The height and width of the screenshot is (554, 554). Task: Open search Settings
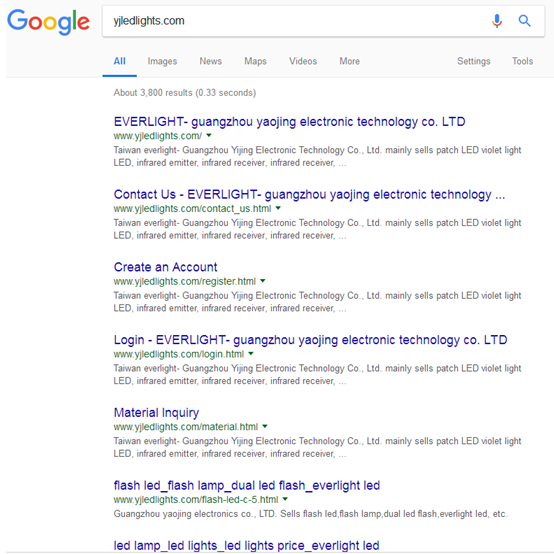tap(473, 61)
